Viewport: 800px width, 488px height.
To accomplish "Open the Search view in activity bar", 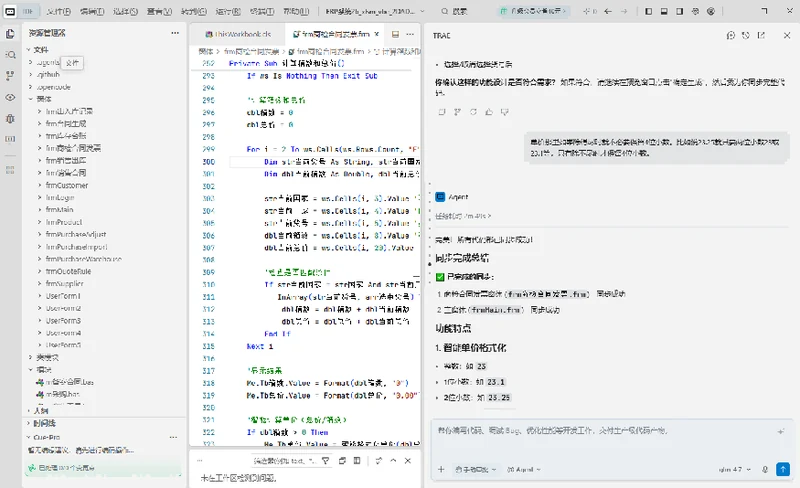I will click(10, 55).
